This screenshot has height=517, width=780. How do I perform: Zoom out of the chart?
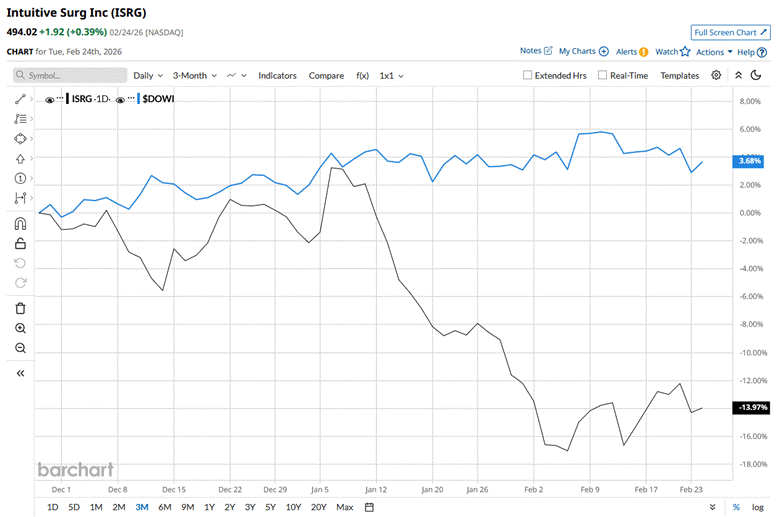(20, 348)
